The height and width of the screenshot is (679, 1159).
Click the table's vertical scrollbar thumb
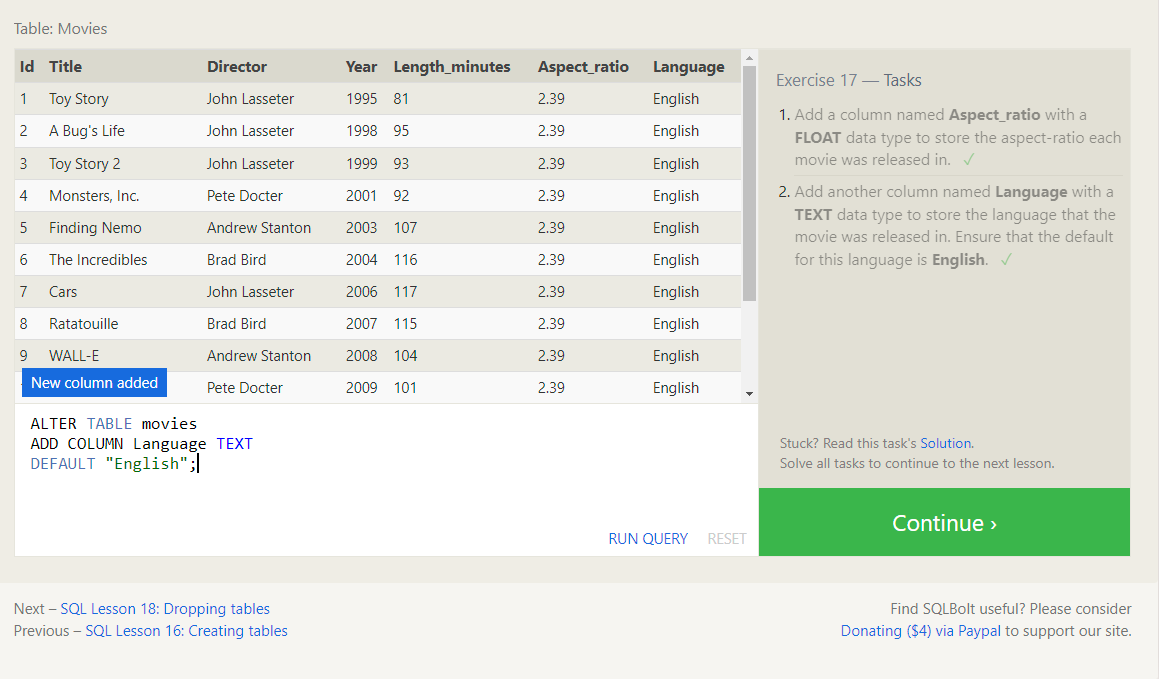[x=750, y=183]
